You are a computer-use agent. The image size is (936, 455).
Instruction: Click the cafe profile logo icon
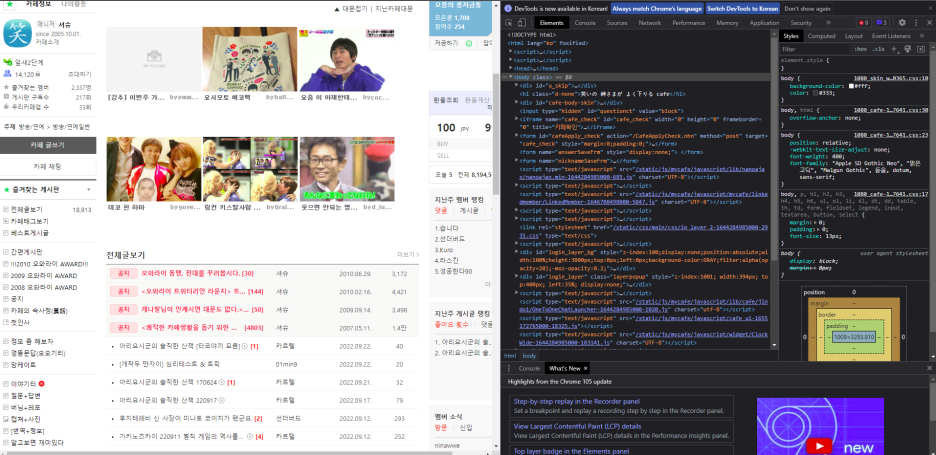coord(17,33)
